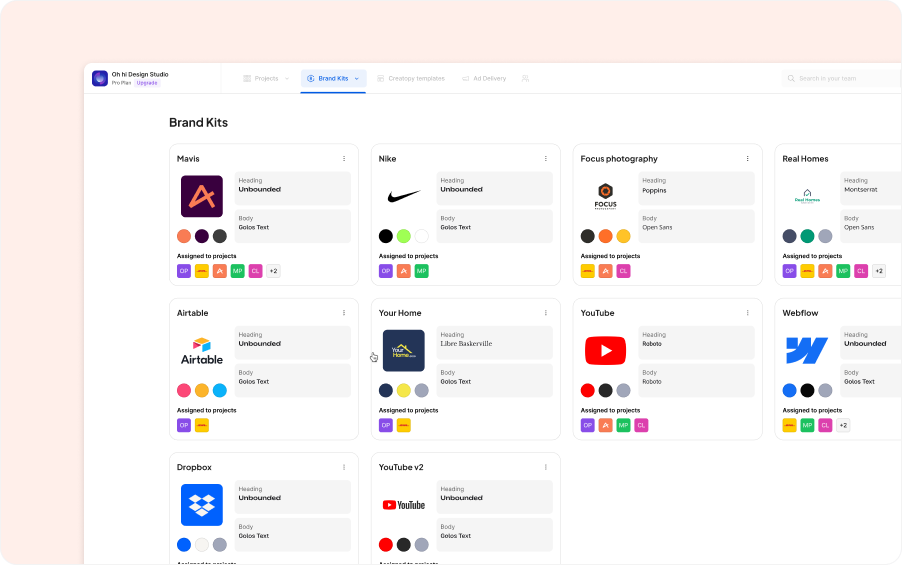Open the Focus photography kit options menu

[748, 159]
